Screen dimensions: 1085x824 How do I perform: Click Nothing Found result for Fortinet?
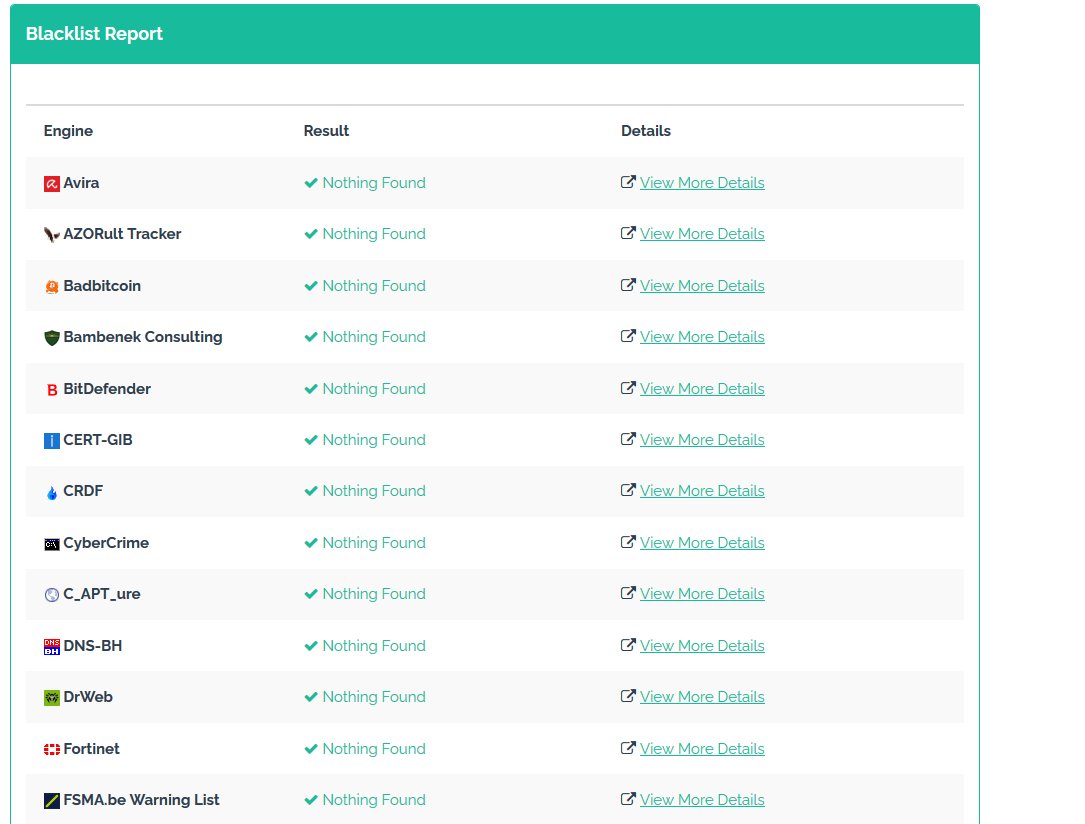(374, 749)
